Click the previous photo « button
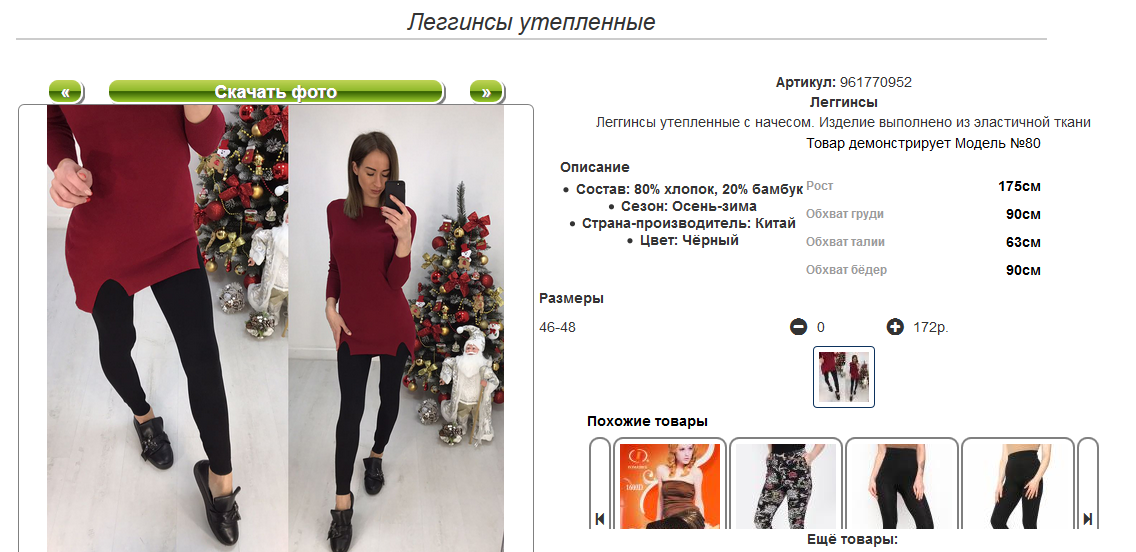The image size is (1136, 552). (66, 92)
